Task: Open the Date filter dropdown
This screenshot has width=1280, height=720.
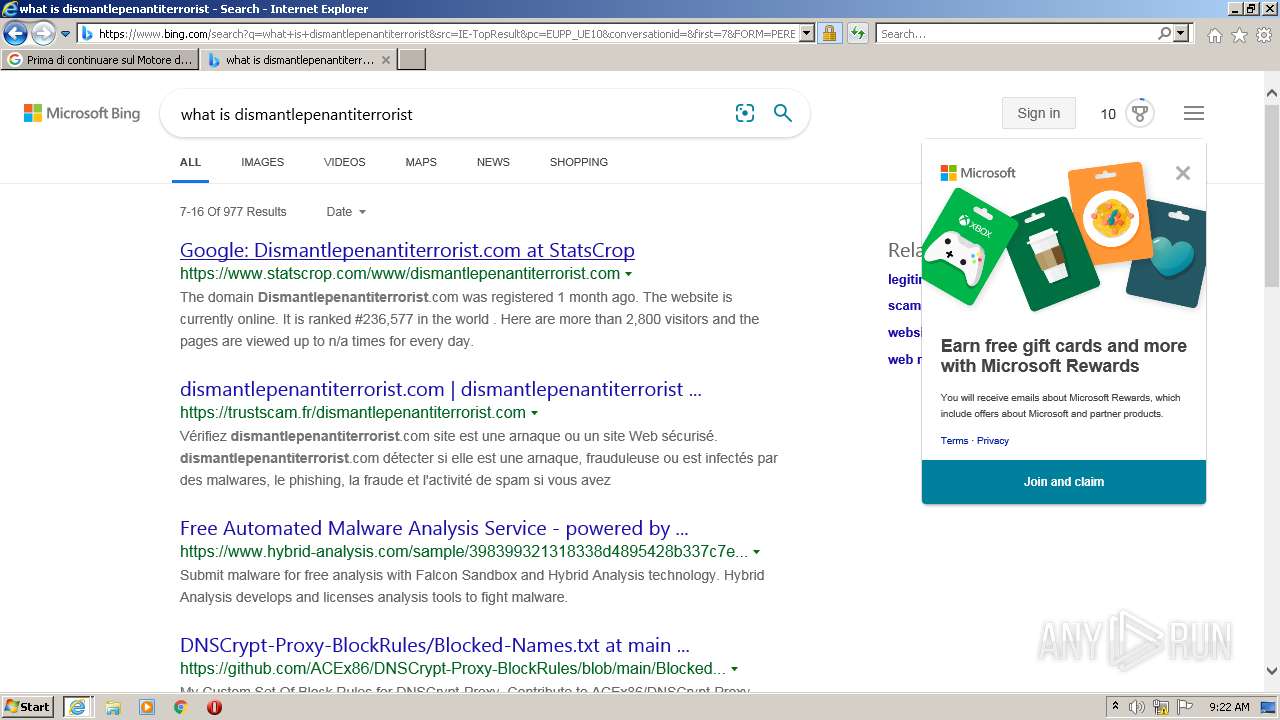Action: pos(346,212)
